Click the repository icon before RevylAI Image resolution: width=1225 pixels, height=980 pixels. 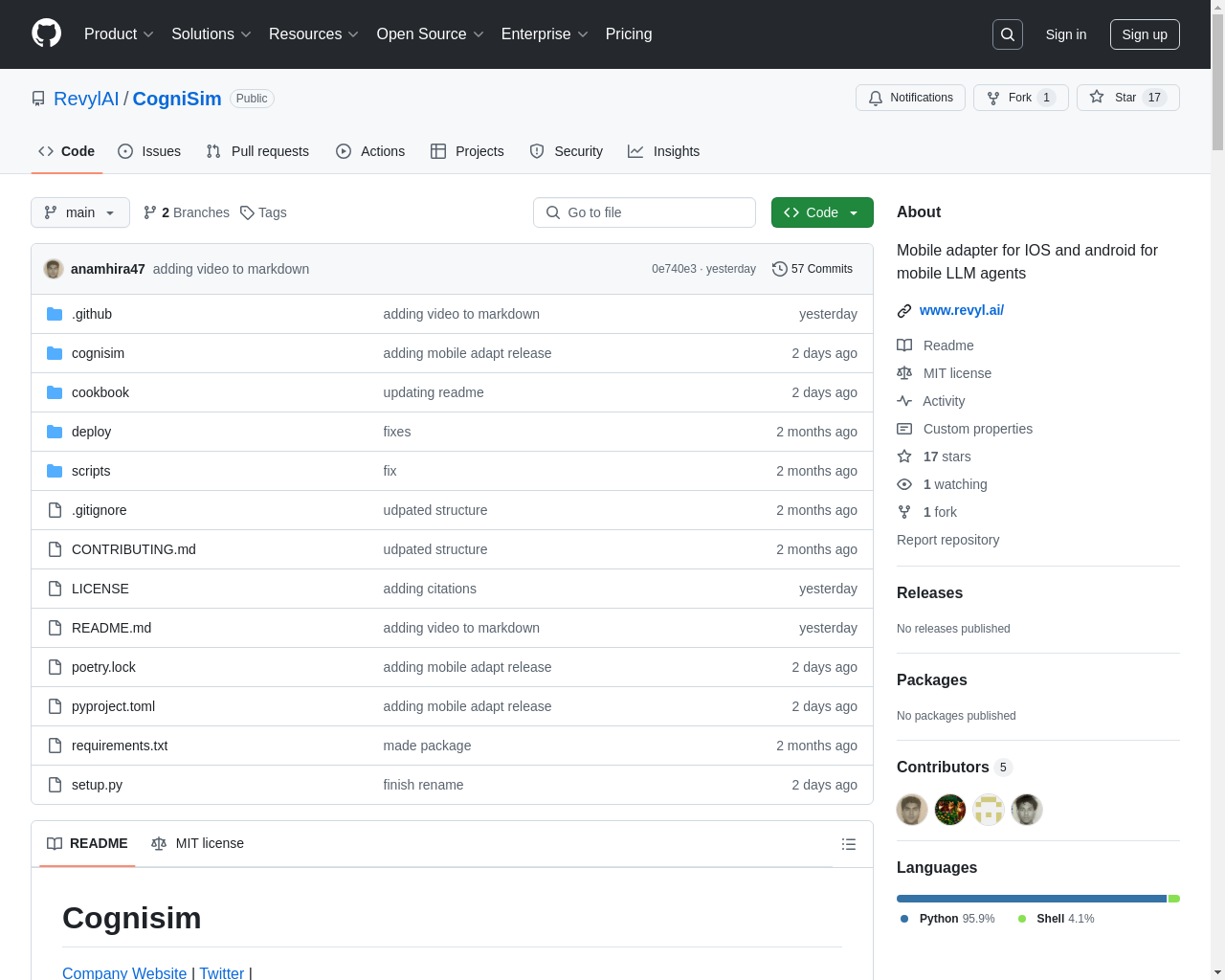pos(38,99)
